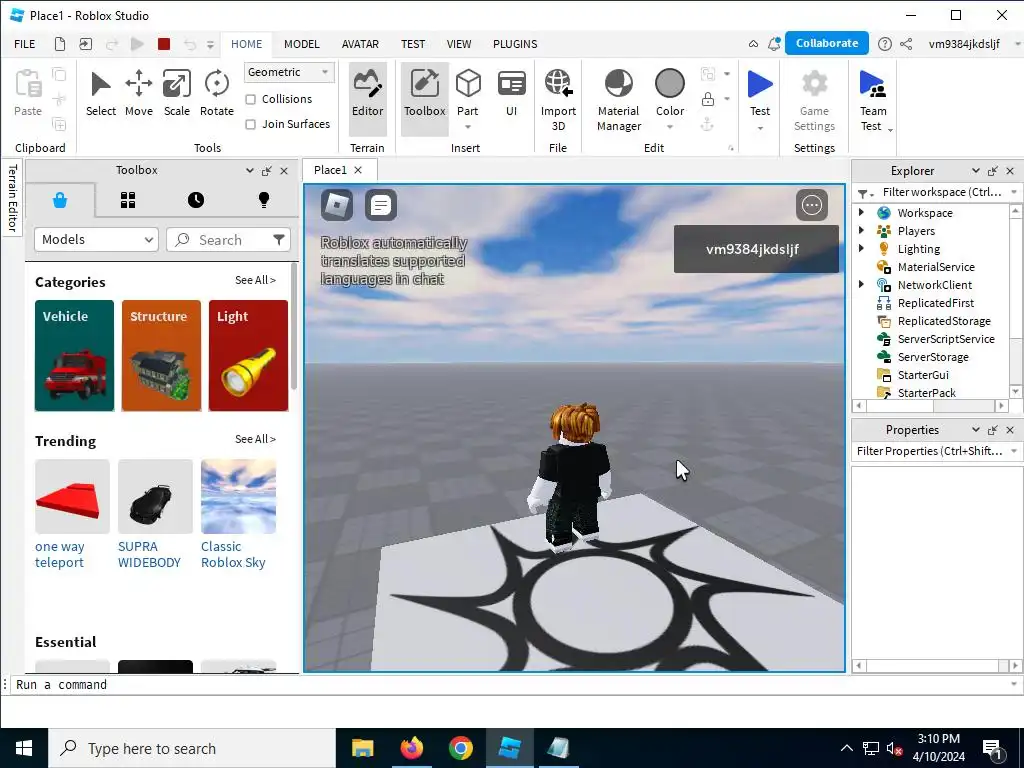This screenshot has width=1024, height=768.
Task: Select ReplicatedStorage in Explorer
Action: tap(944, 321)
